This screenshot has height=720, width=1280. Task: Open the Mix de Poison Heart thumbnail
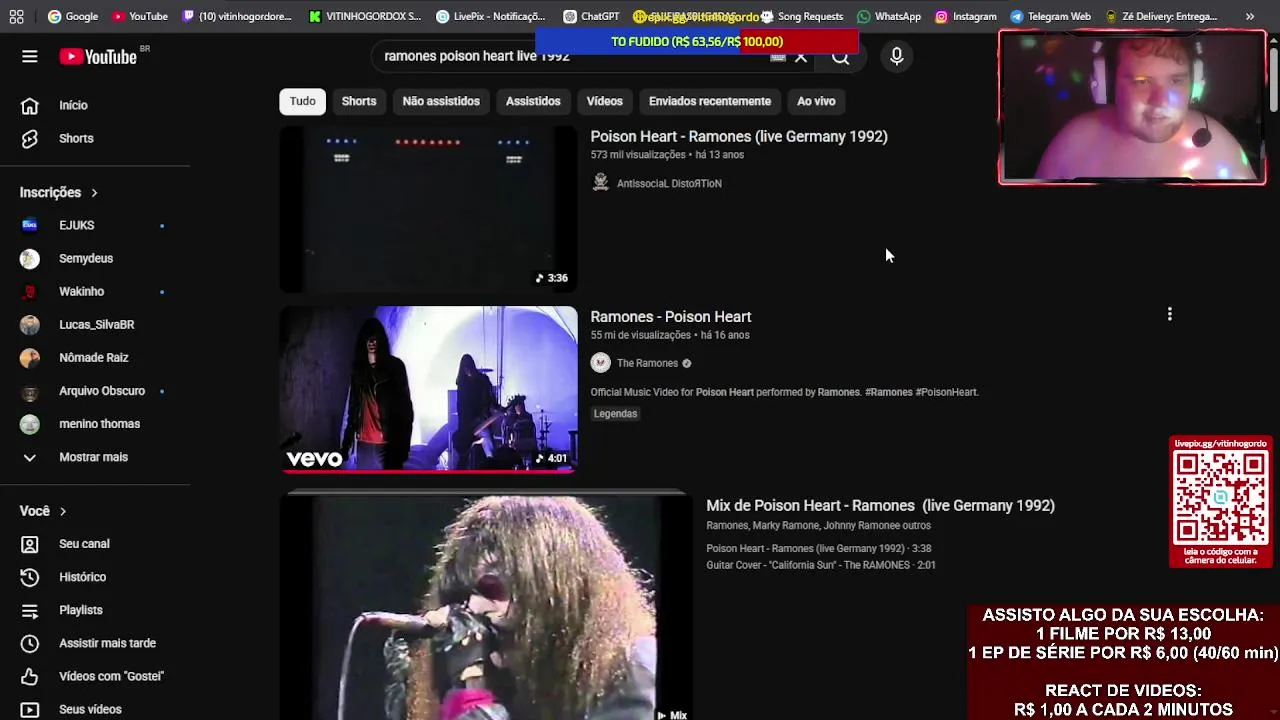485,608
